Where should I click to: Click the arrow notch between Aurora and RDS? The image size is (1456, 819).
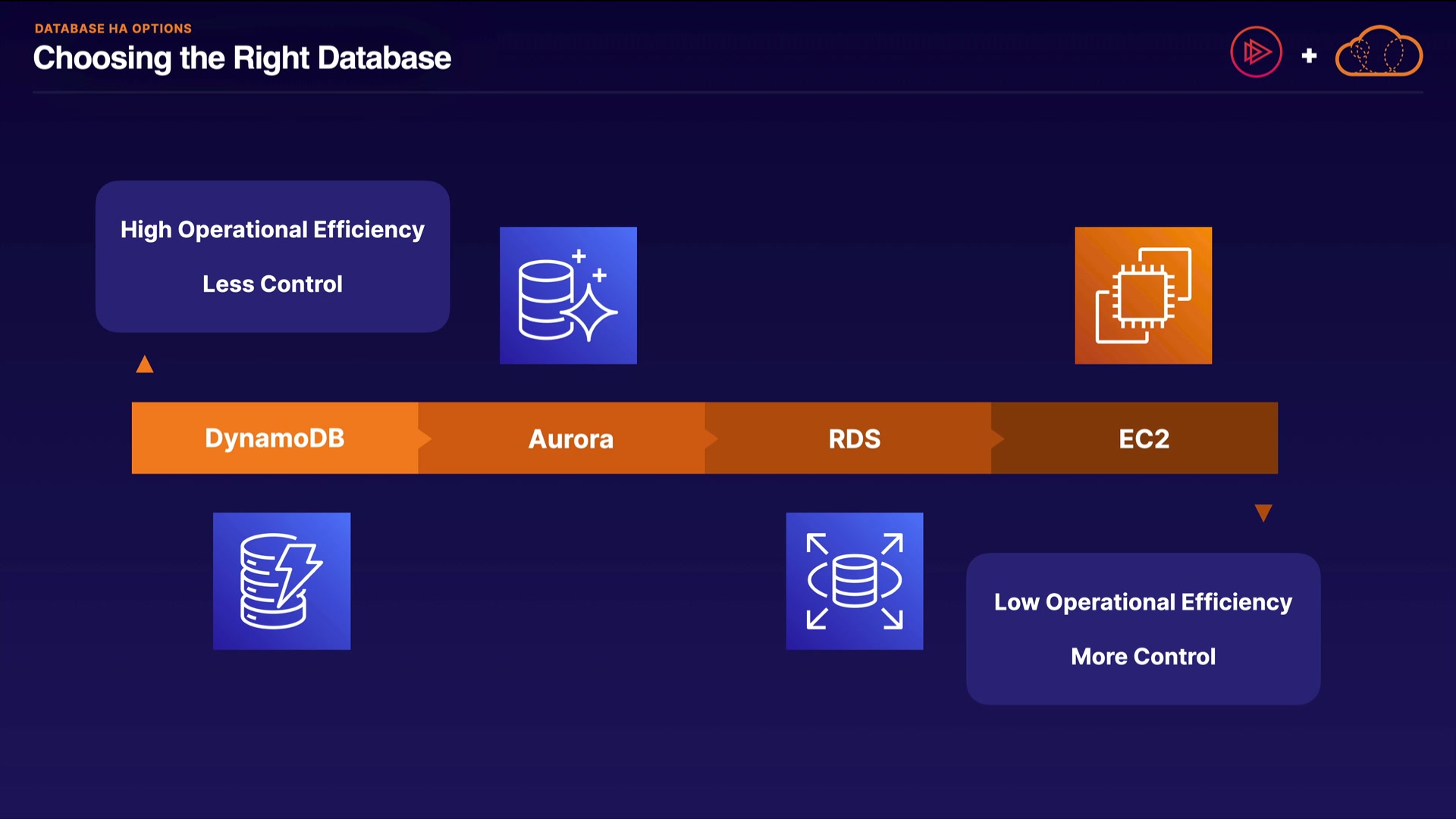(x=711, y=438)
